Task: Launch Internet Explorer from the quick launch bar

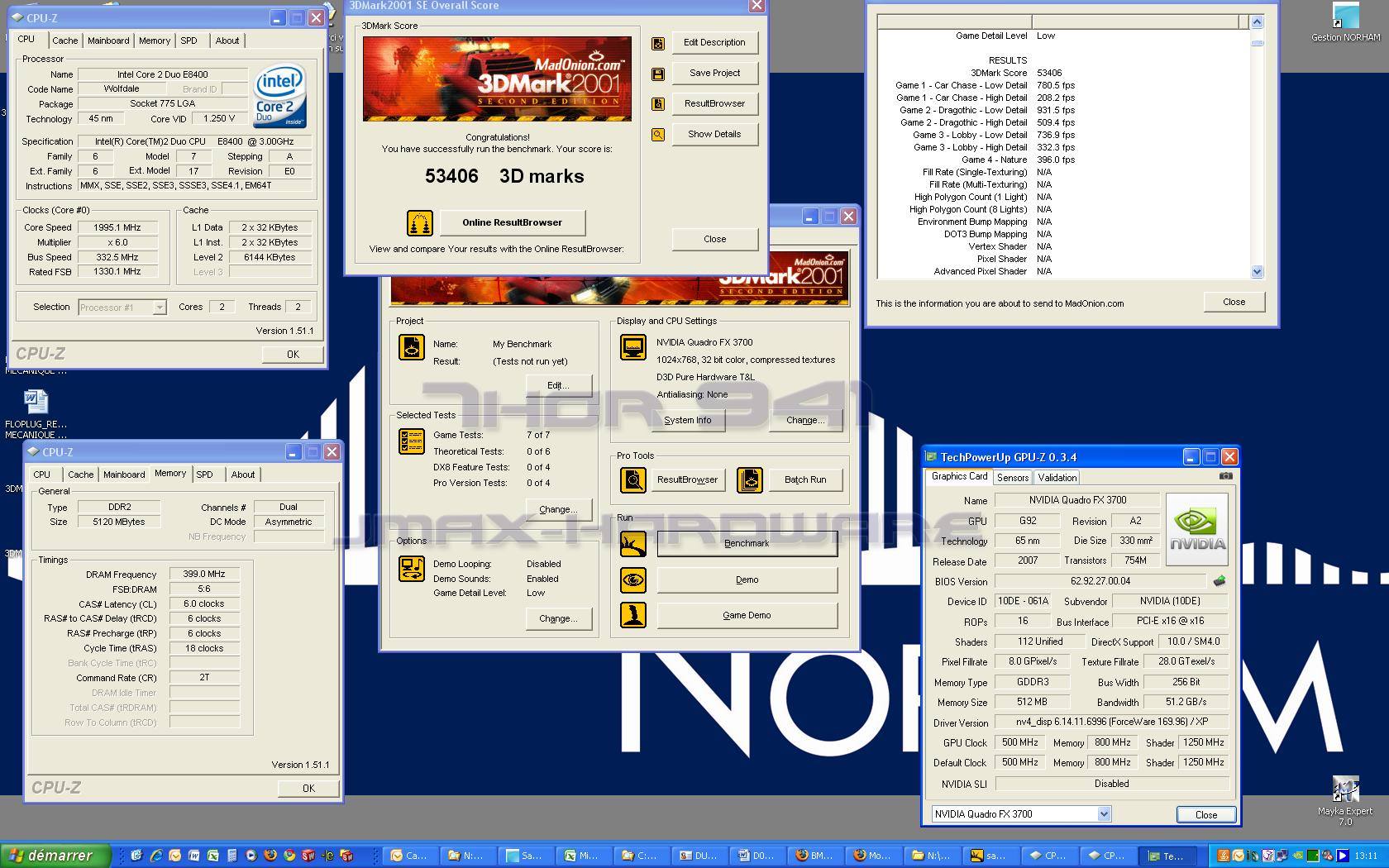Action: point(155,856)
